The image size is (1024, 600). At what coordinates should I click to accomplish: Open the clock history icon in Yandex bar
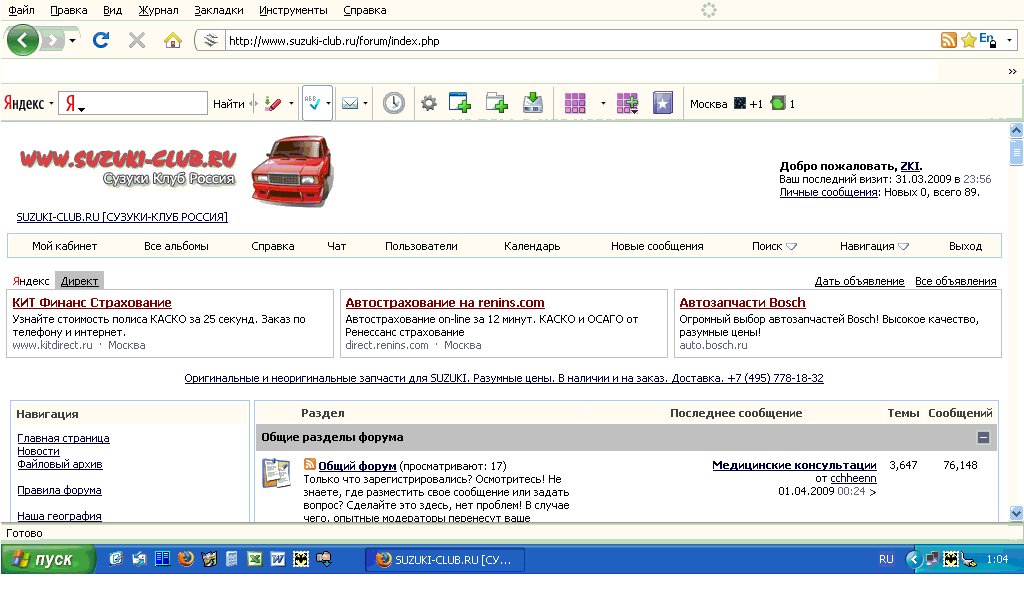394,103
